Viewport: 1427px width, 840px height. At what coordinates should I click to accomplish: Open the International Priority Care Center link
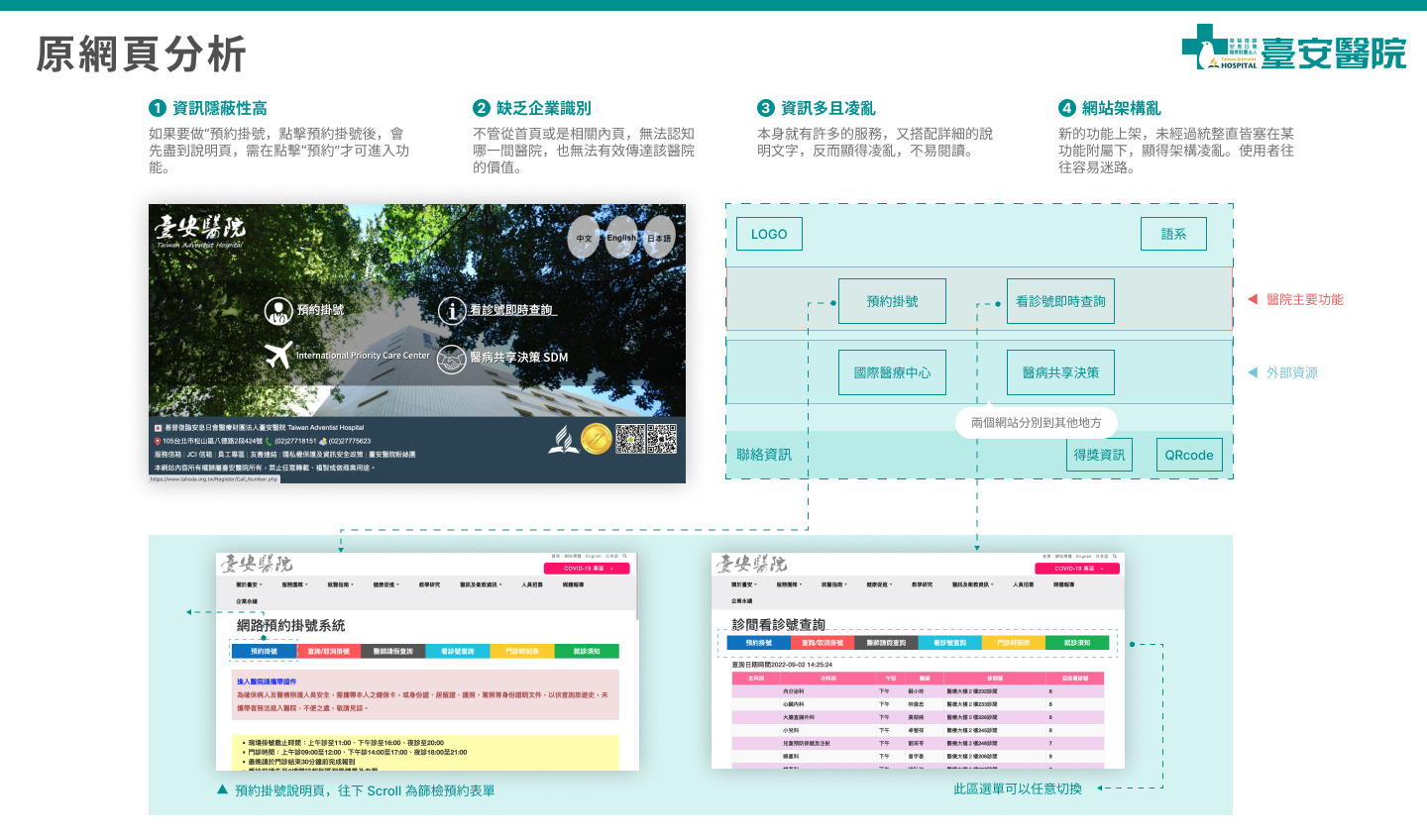363,355
